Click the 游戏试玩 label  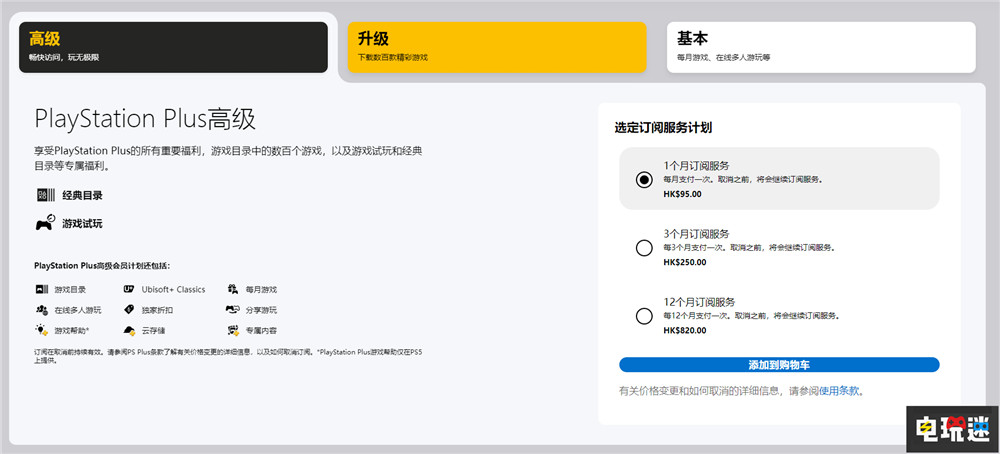point(82,224)
